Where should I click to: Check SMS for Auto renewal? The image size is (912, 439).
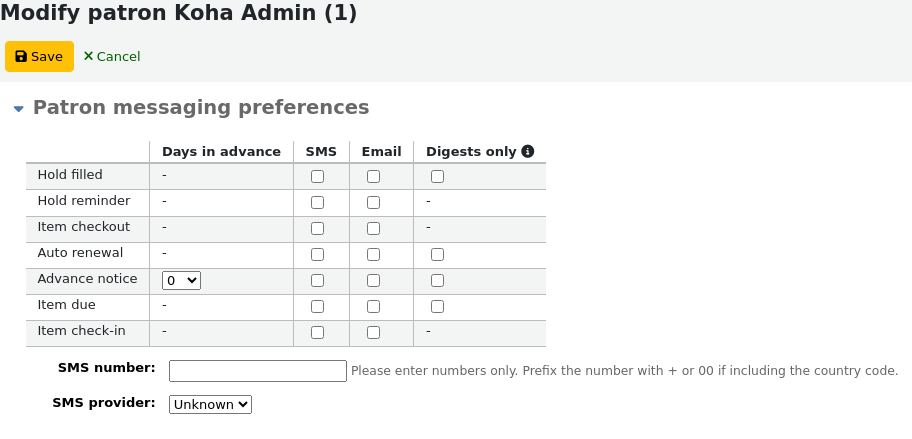coord(317,255)
